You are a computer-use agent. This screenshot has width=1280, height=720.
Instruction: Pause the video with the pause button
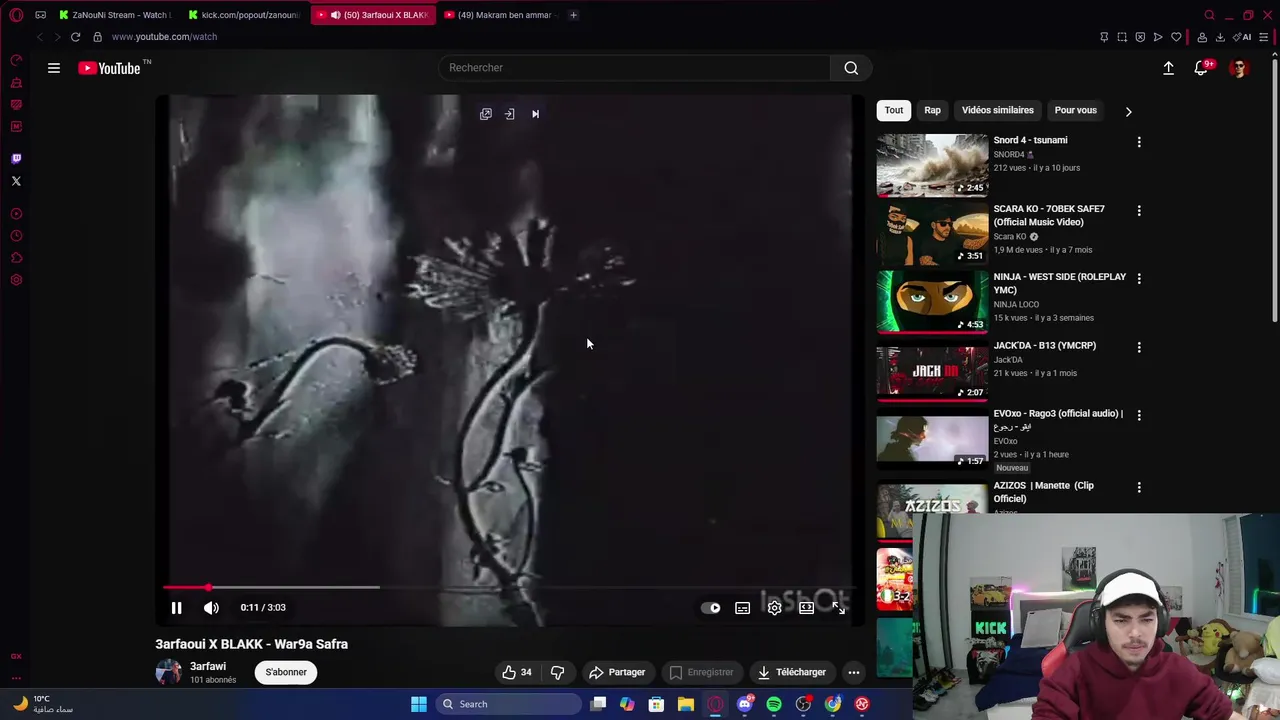click(x=176, y=607)
